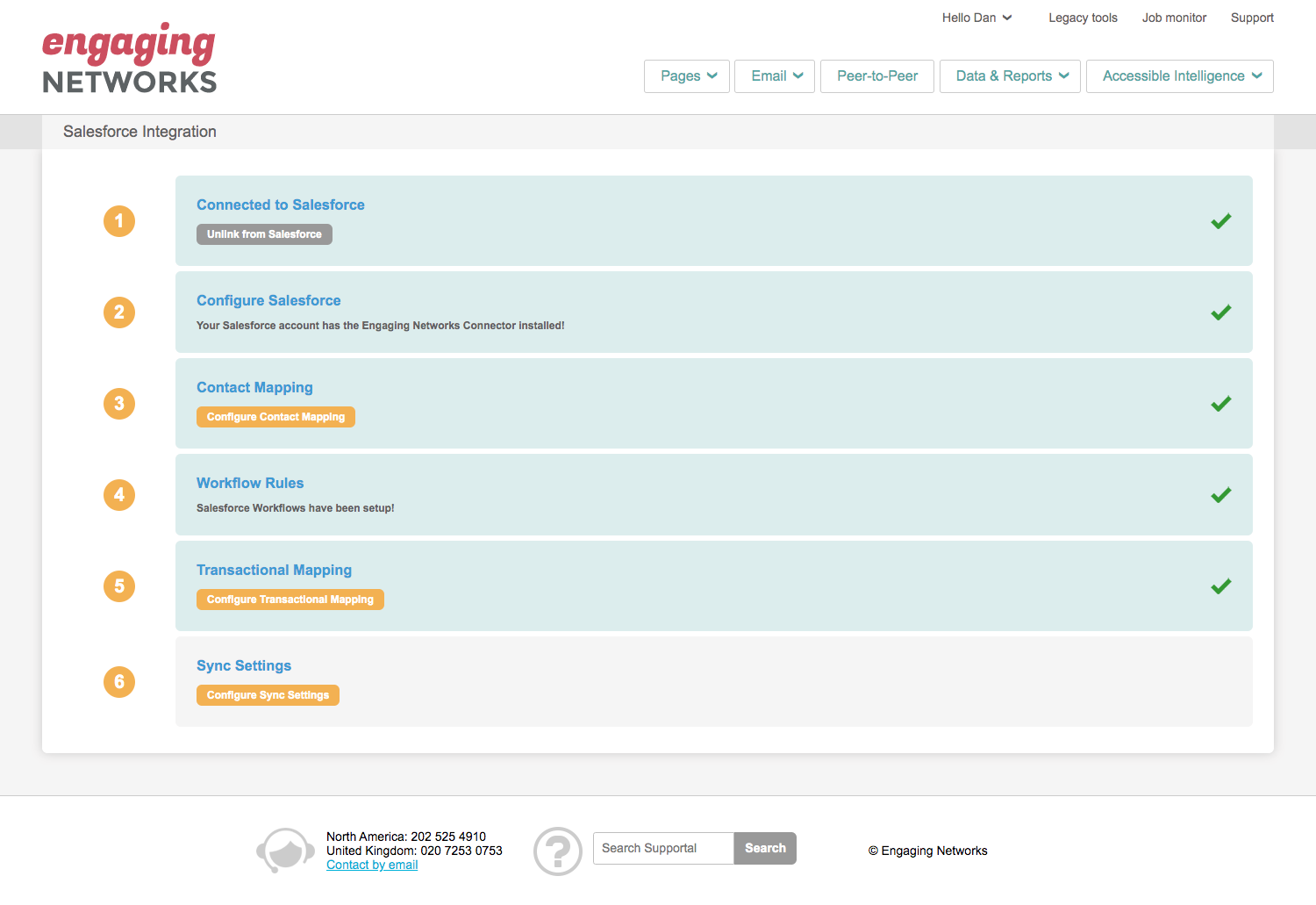Follow the Contact by email link
Image resolution: width=1316 pixels, height=905 pixels.
pyautogui.click(x=372, y=865)
